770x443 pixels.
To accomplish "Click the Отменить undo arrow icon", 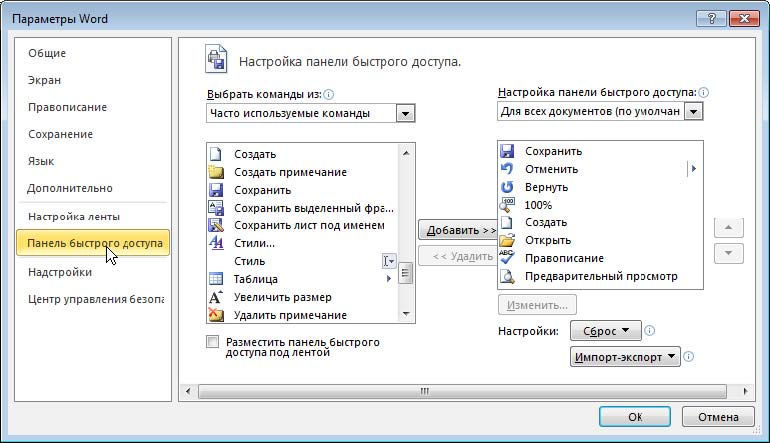I will 507,169.
